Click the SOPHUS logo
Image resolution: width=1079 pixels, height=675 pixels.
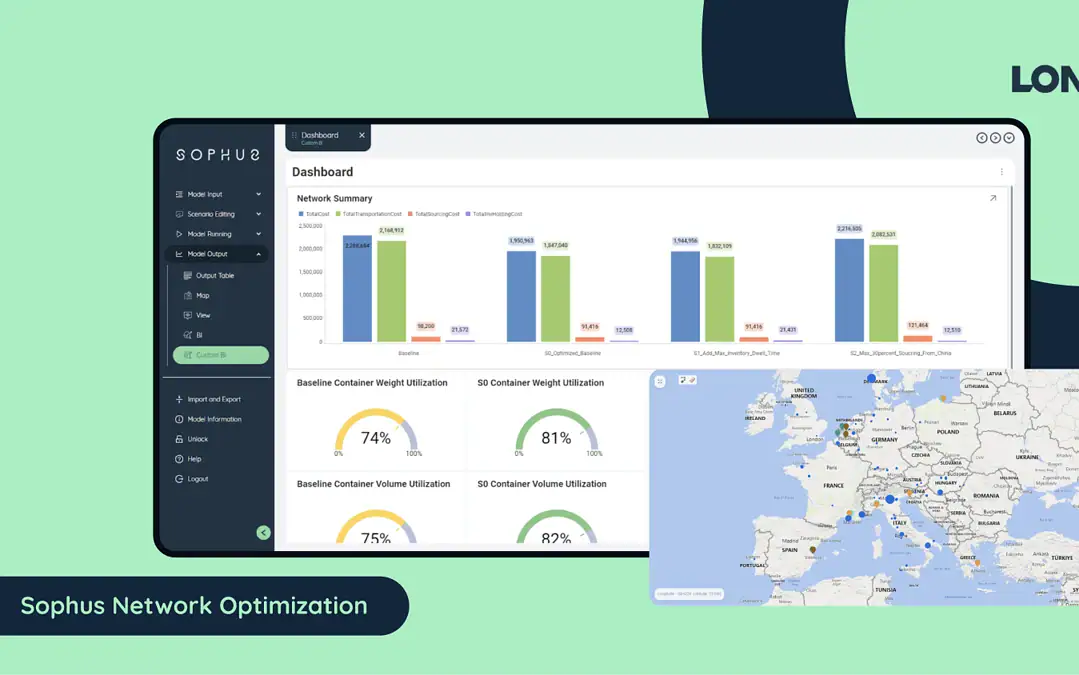point(218,155)
